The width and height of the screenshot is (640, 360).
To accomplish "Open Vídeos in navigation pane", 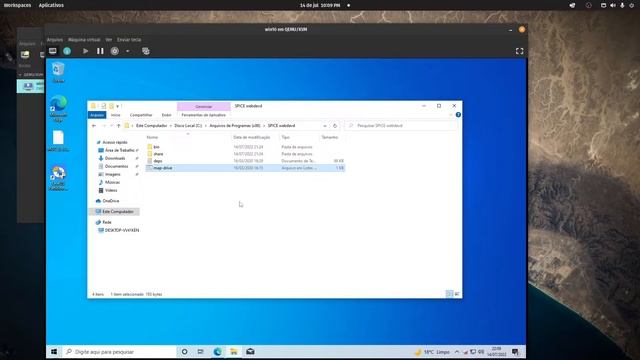I will (111, 190).
